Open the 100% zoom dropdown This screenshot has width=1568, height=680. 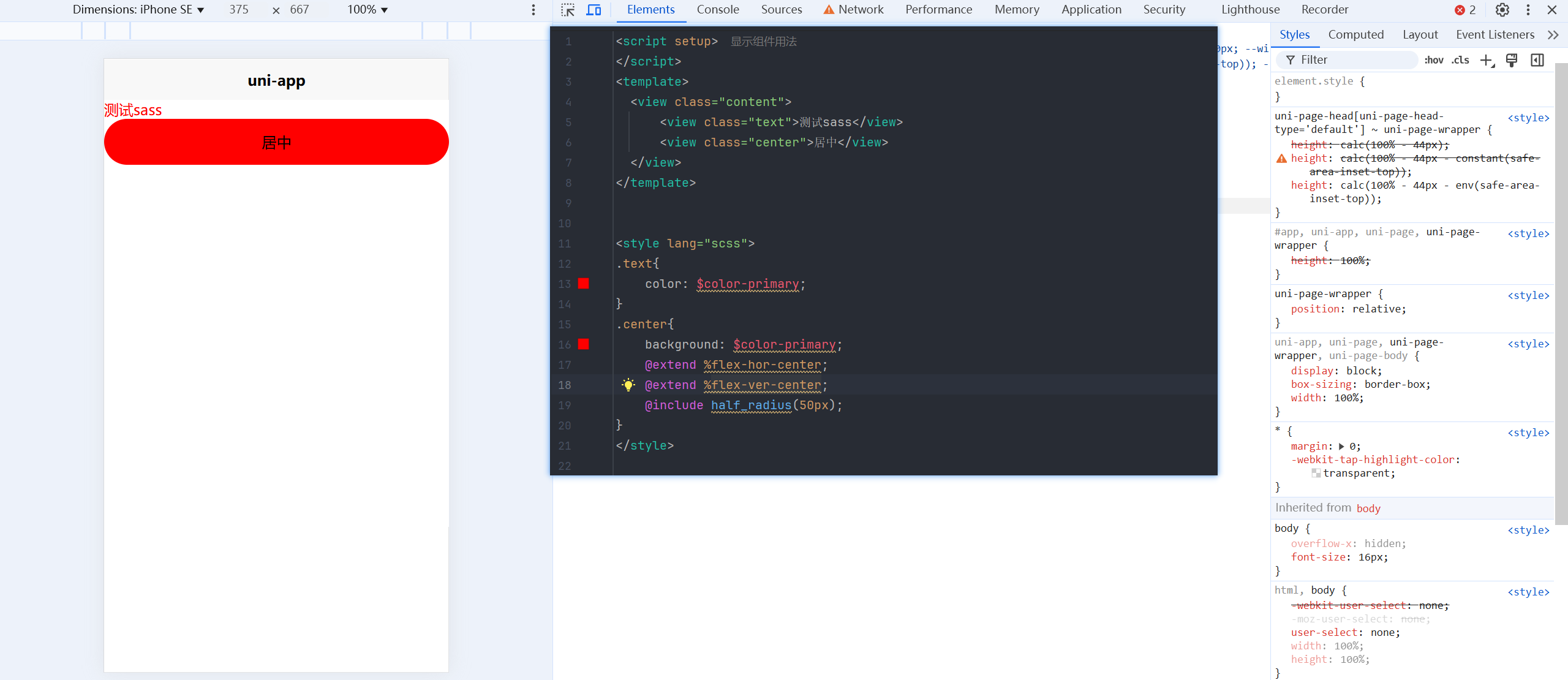[367, 10]
